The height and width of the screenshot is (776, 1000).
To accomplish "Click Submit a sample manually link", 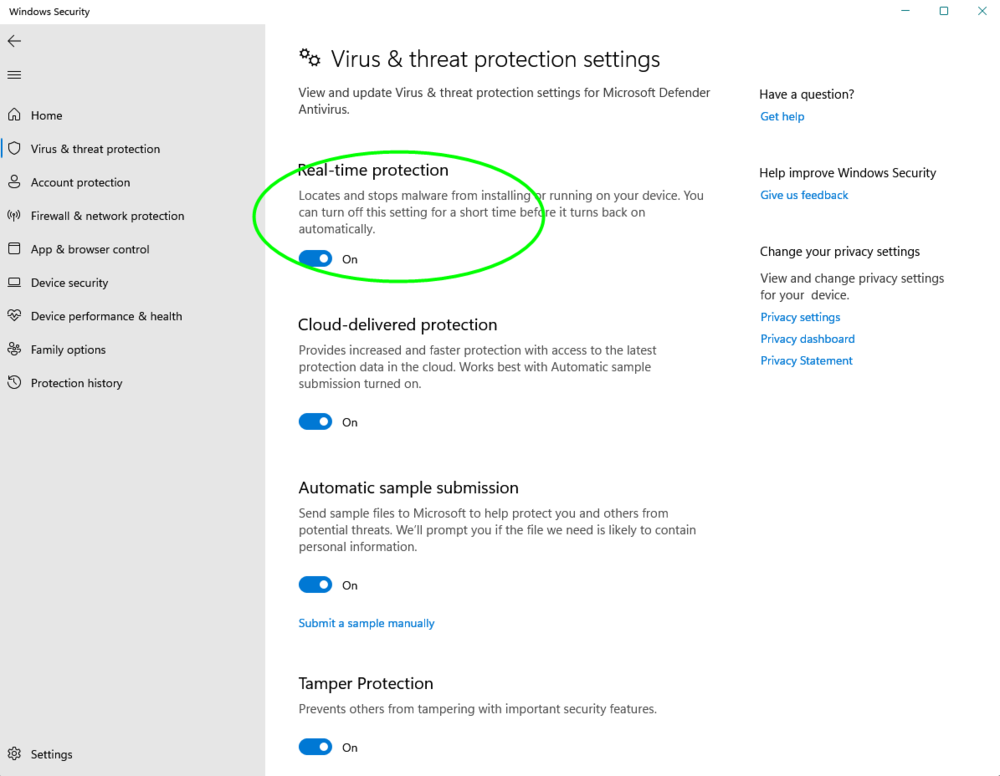I will [x=366, y=623].
